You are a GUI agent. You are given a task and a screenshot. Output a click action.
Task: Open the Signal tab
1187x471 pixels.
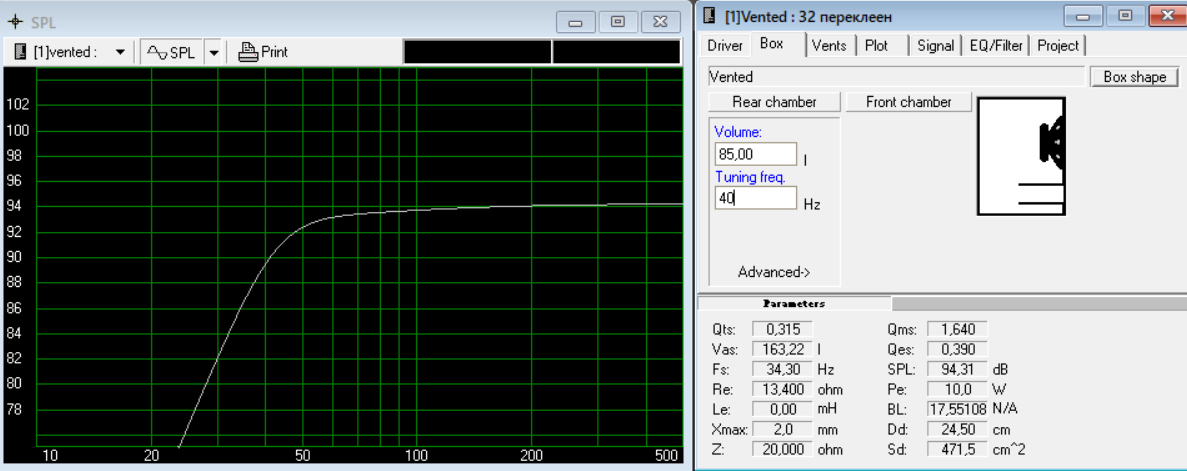[935, 45]
